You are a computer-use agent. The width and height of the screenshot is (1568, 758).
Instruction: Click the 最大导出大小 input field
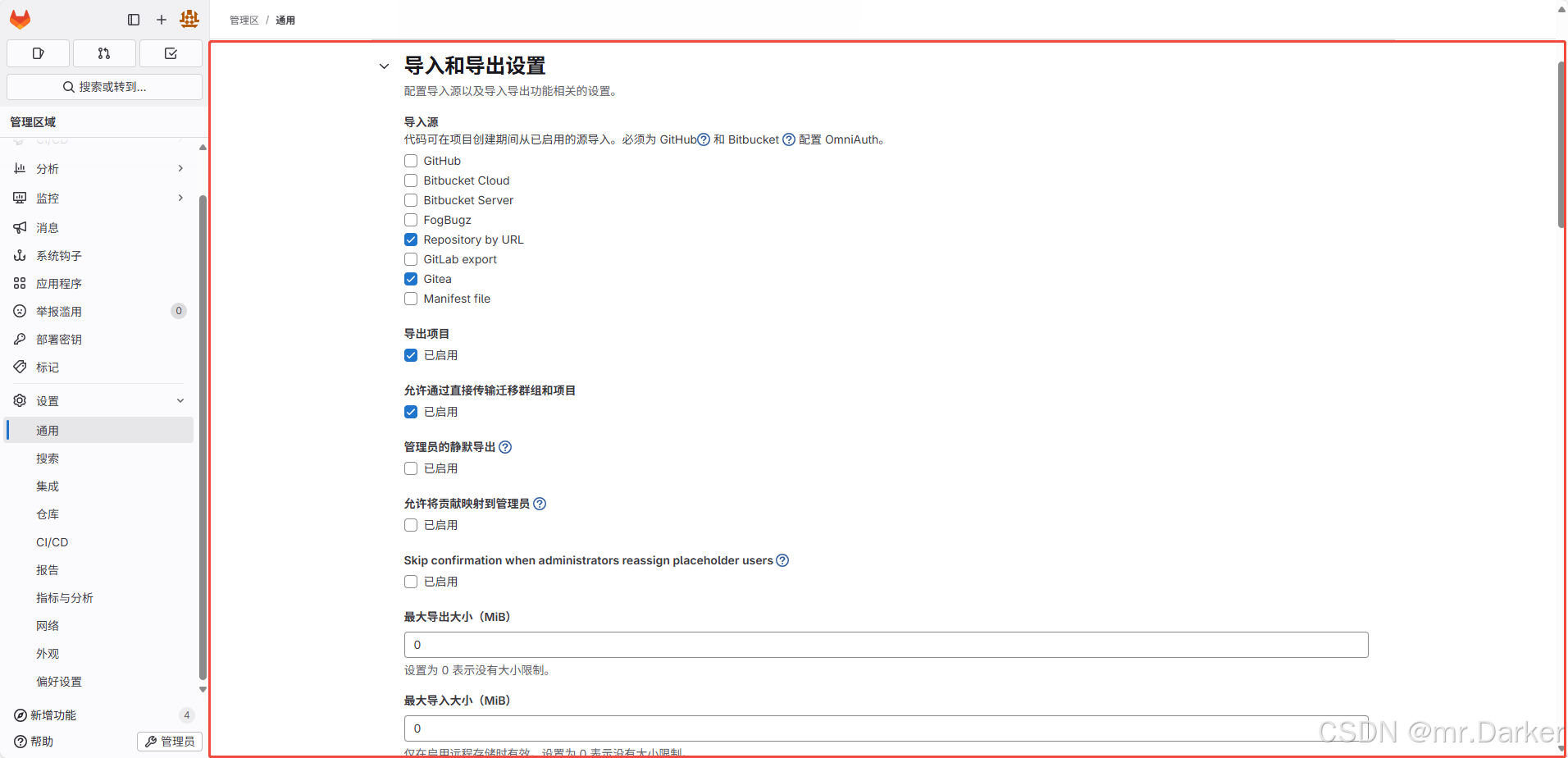coord(886,645)
